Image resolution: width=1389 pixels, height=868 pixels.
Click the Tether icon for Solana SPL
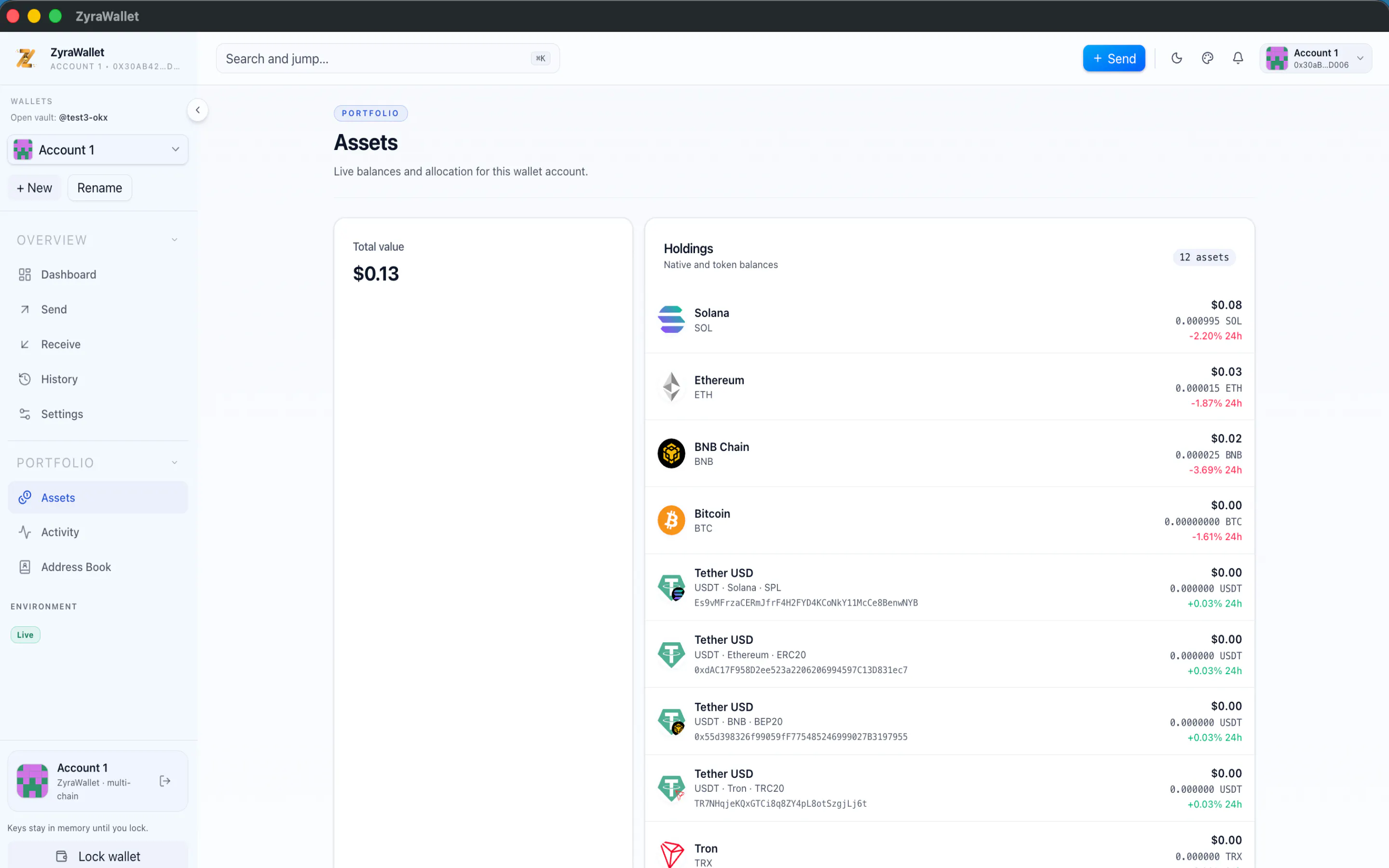pyautogui.click(x=671, y=587)
